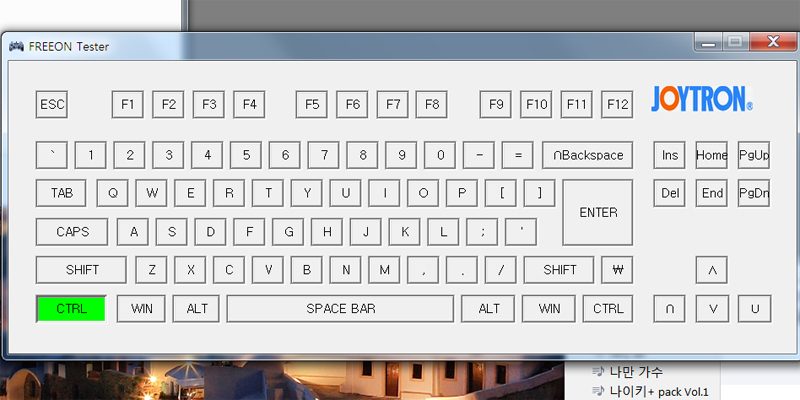Select the F1 key

(x=128, y=105)
